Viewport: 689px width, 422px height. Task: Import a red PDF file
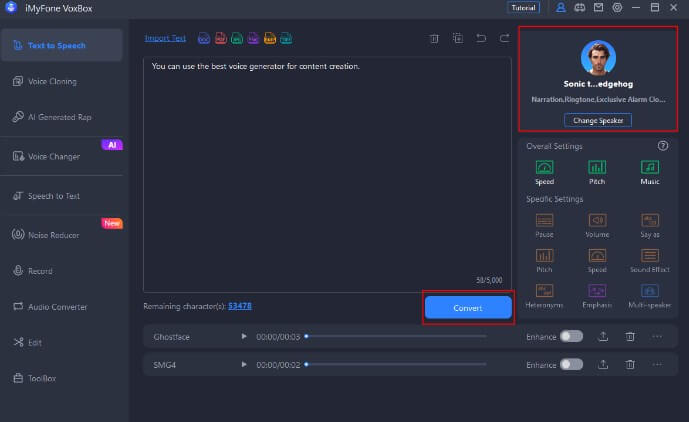point(221,39)
